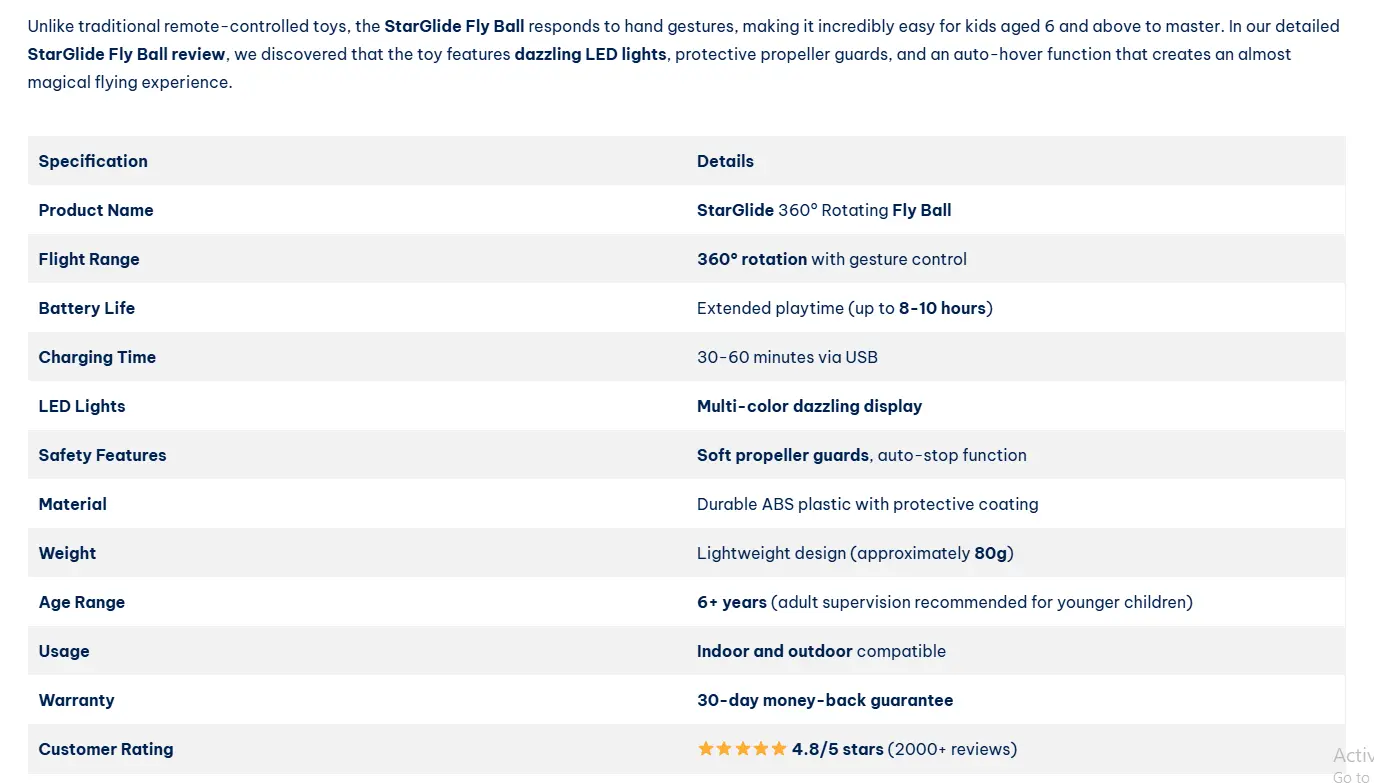Click the first star in Customer Rating
The height and width of the screenshot is (783, 1374).
pos(706,749)
